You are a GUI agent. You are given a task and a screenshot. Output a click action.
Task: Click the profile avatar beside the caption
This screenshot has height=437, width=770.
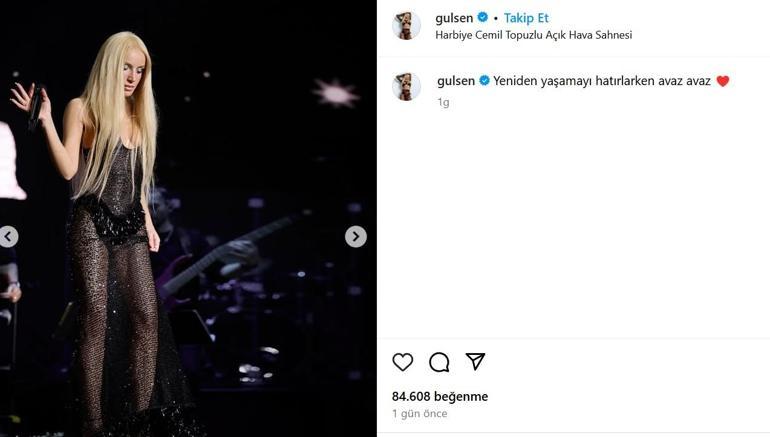(x=407, y=86)
